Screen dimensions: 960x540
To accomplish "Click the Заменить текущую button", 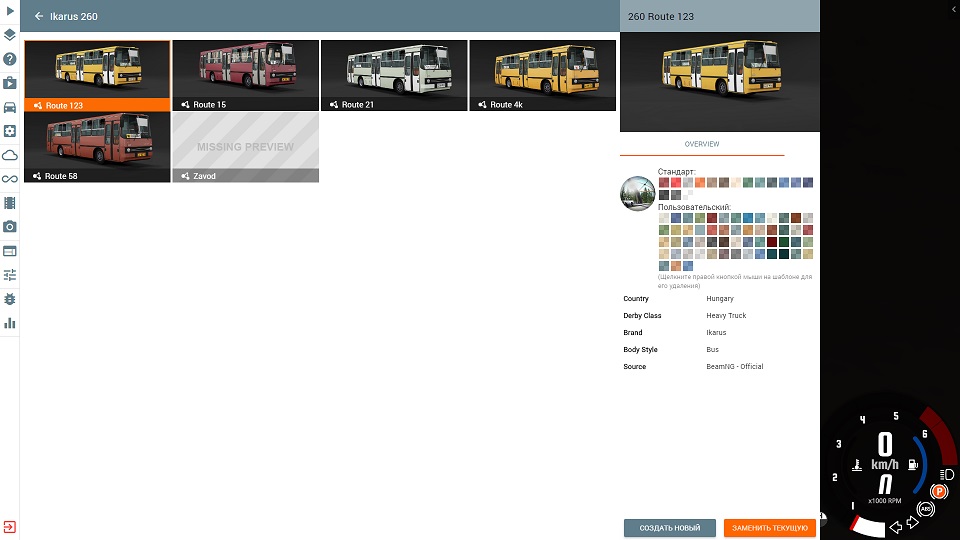I will (x=769, y=528).
